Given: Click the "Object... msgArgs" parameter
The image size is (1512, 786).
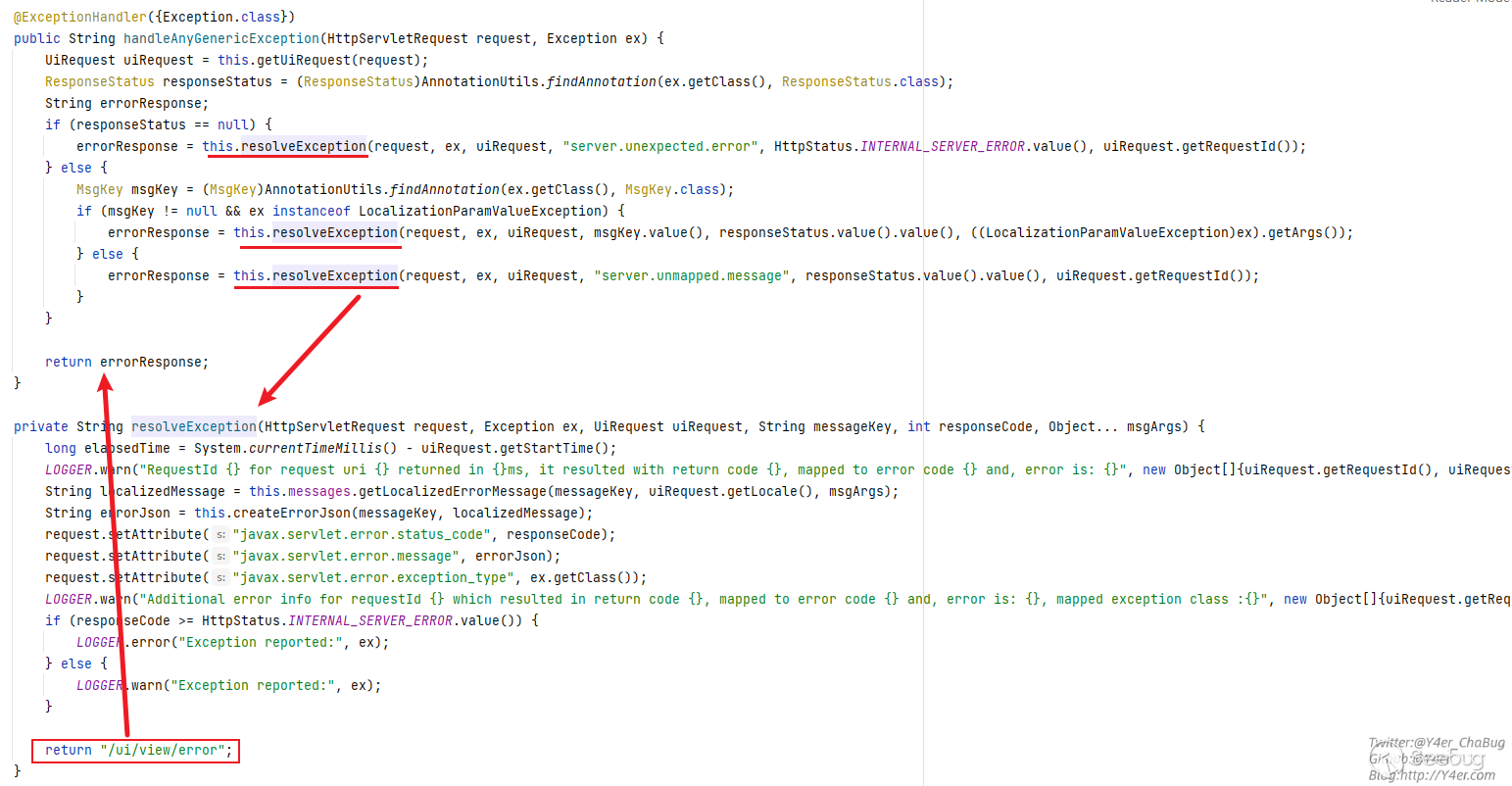Looking at the screenshot, I should 1115,426.
